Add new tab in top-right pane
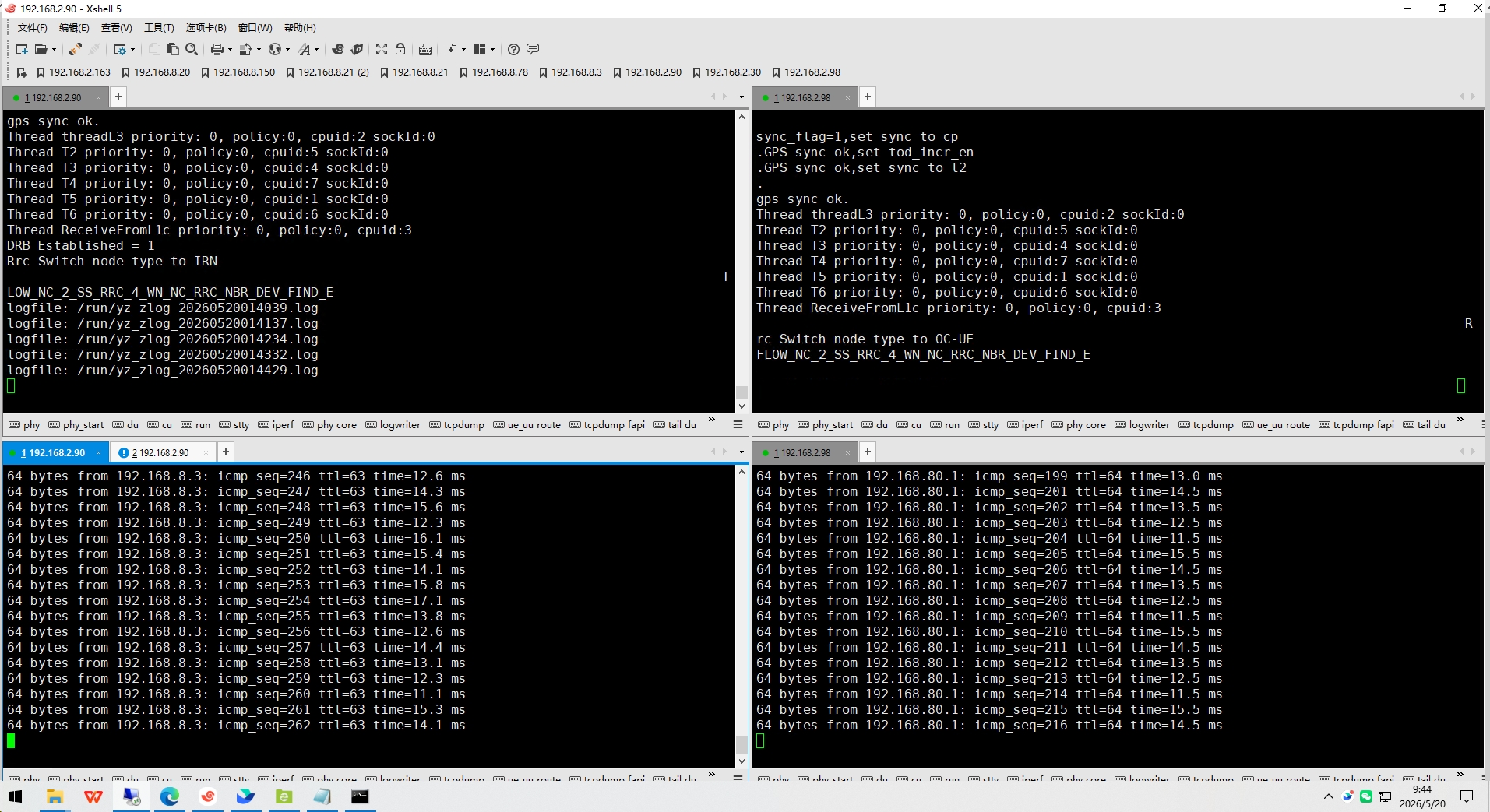The image size is (1490, 812). coord(868,97)
